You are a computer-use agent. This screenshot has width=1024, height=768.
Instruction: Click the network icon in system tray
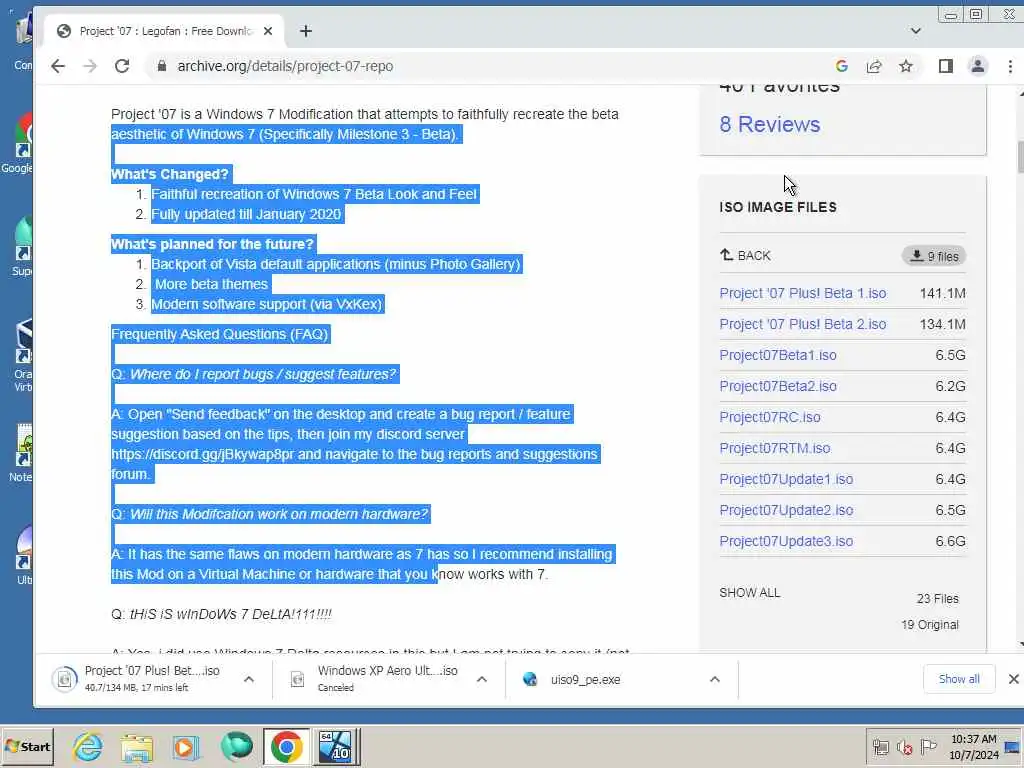click(880, 747)
